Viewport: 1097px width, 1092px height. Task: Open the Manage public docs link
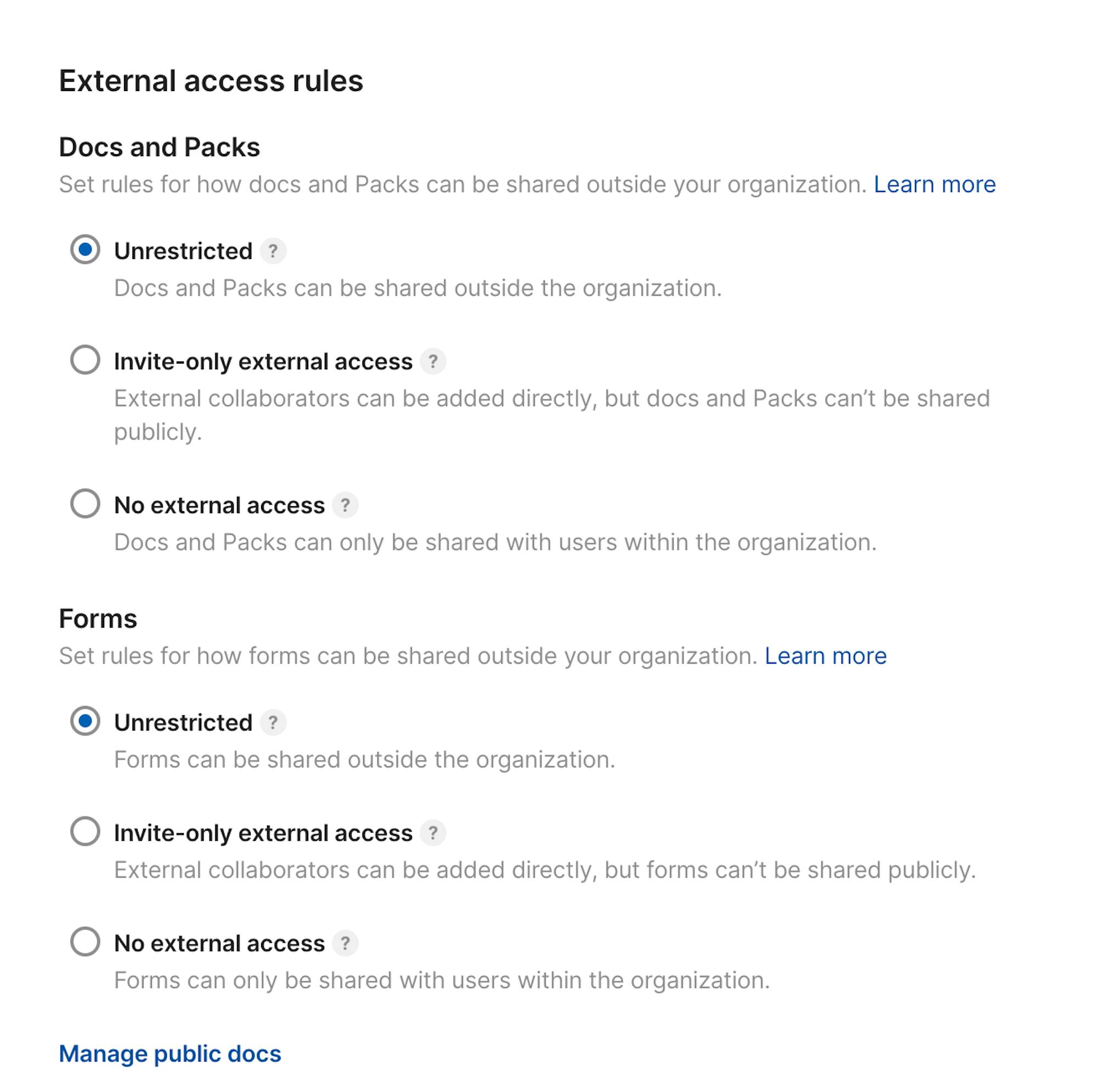tap(171, 1054)
